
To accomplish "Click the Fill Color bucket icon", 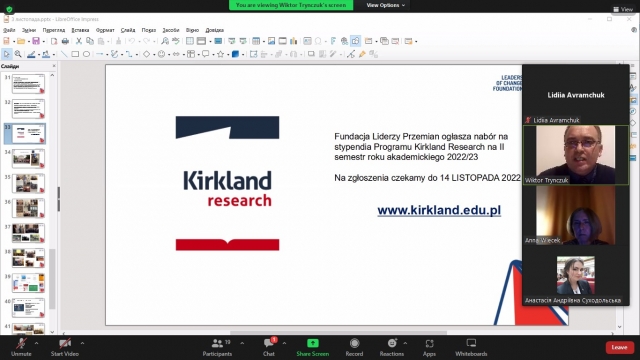I will pyautogui.click(x=46, y=54).
